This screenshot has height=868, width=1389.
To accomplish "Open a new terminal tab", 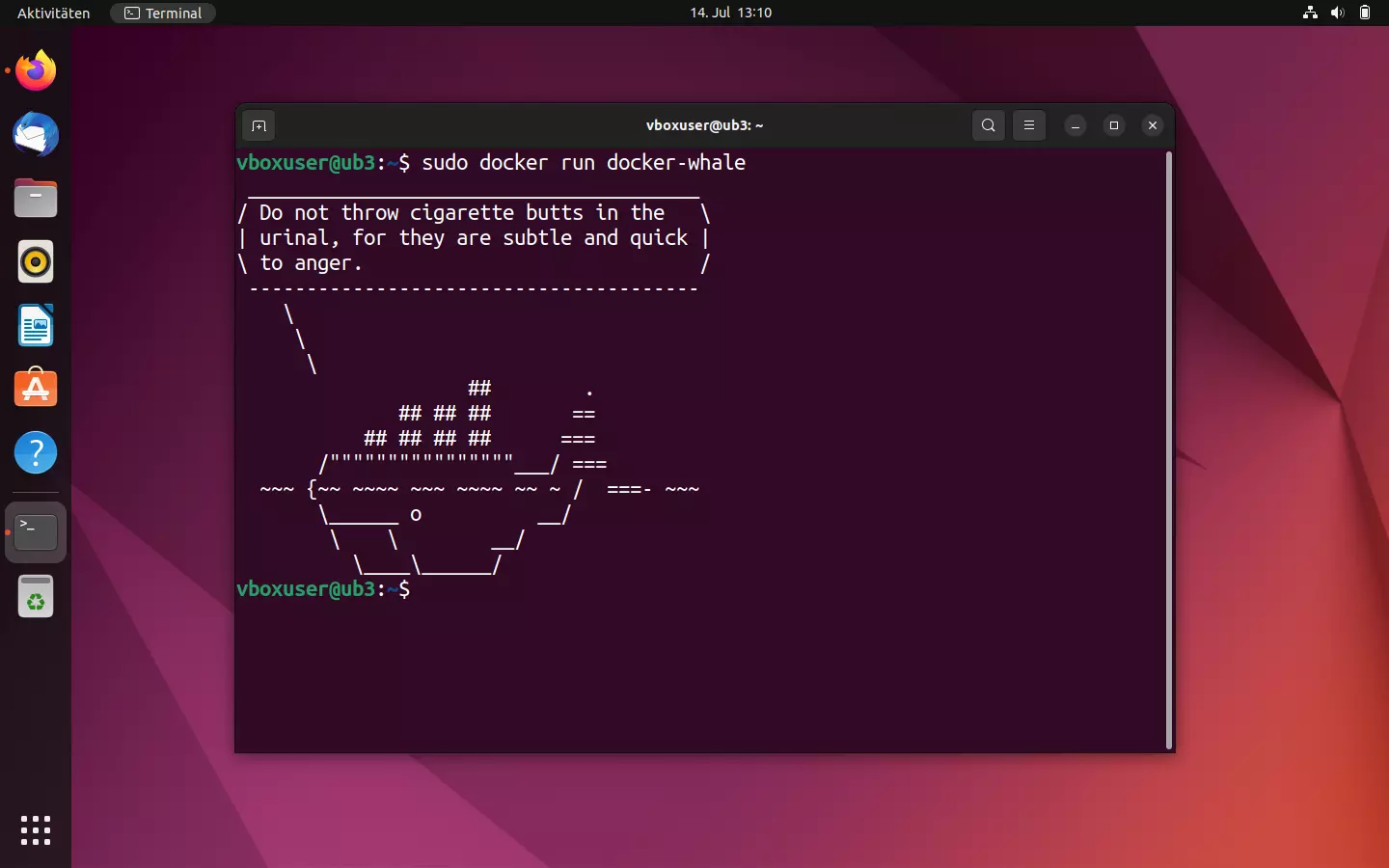I will coord(259,125).
